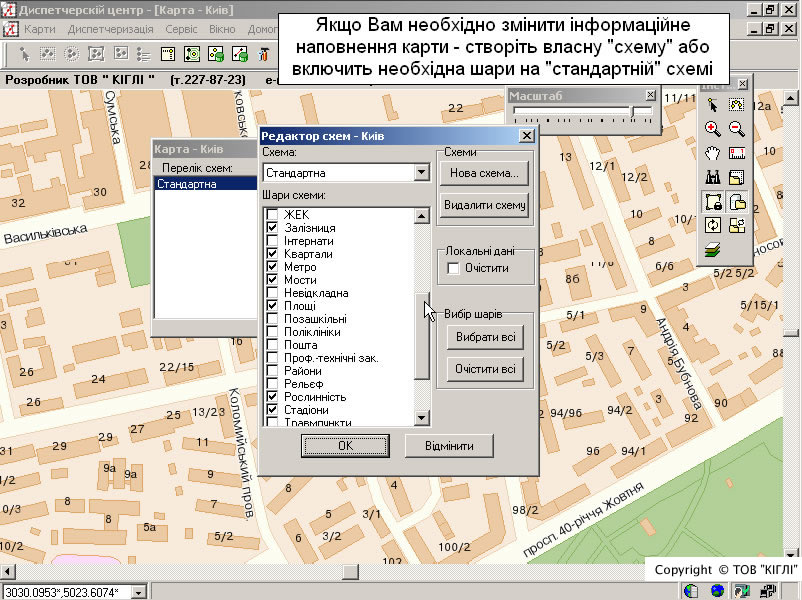This screenshot has height=600, width=802.
Task: Close the Редактор схем dialog
Action: (x=526, y=136)
